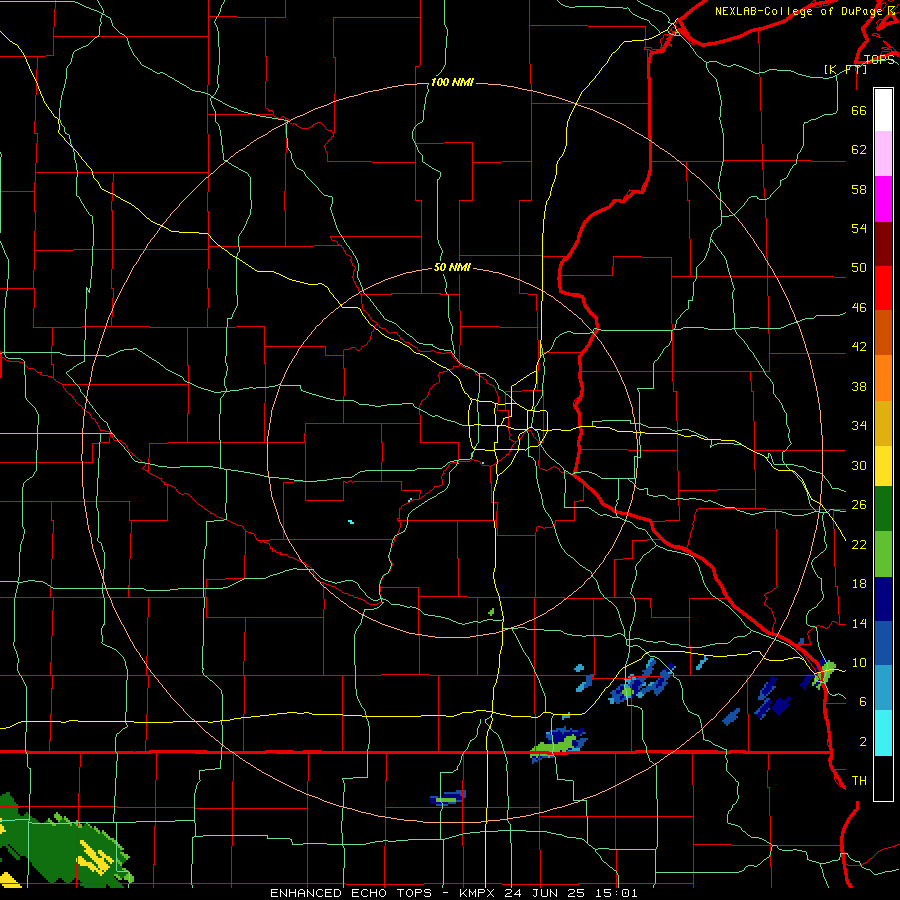
Task: Click the gold legend swatch
Action: click(883, 423)
